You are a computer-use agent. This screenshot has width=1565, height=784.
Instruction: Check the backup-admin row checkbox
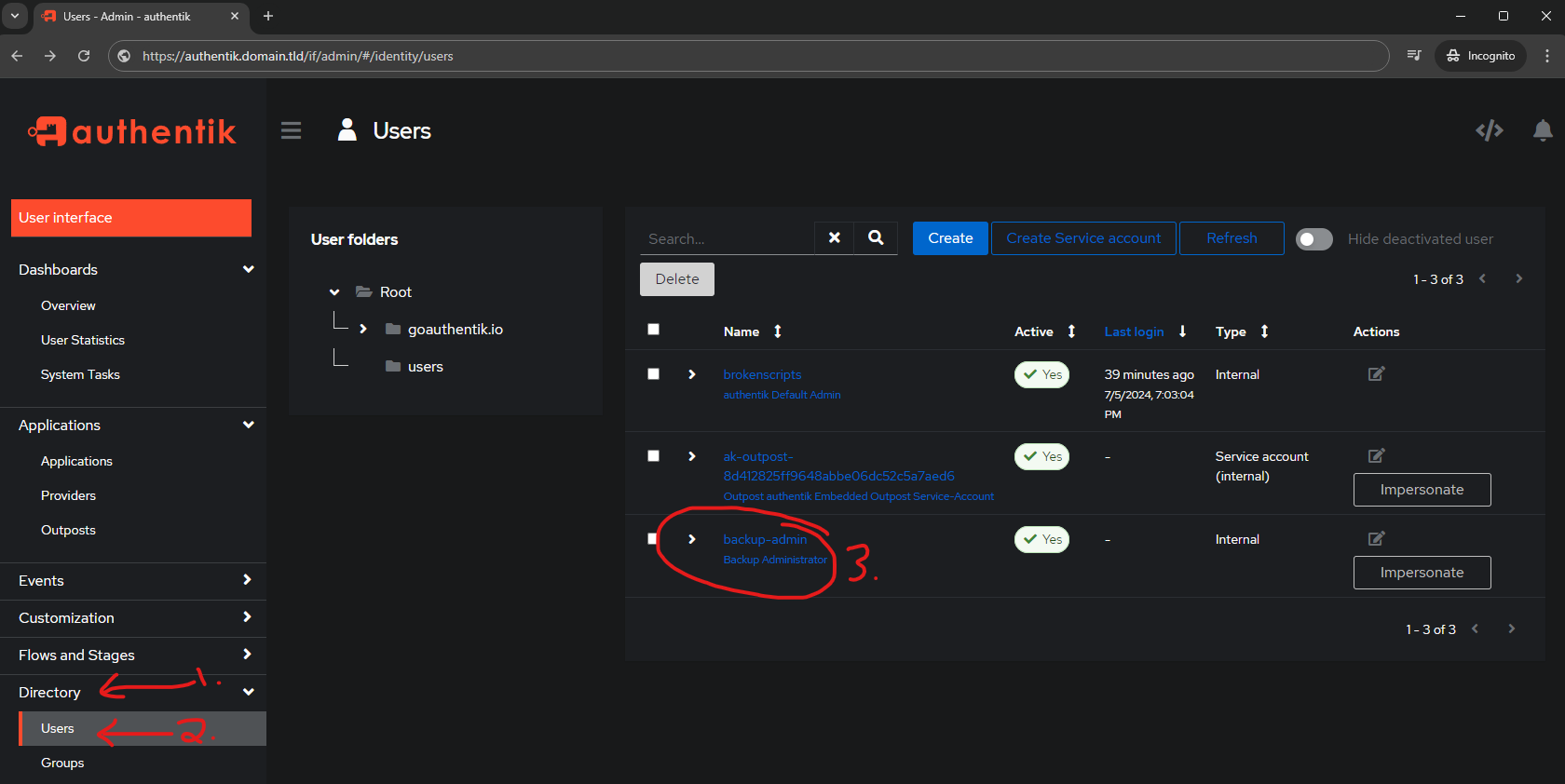(x=652, y=538)
